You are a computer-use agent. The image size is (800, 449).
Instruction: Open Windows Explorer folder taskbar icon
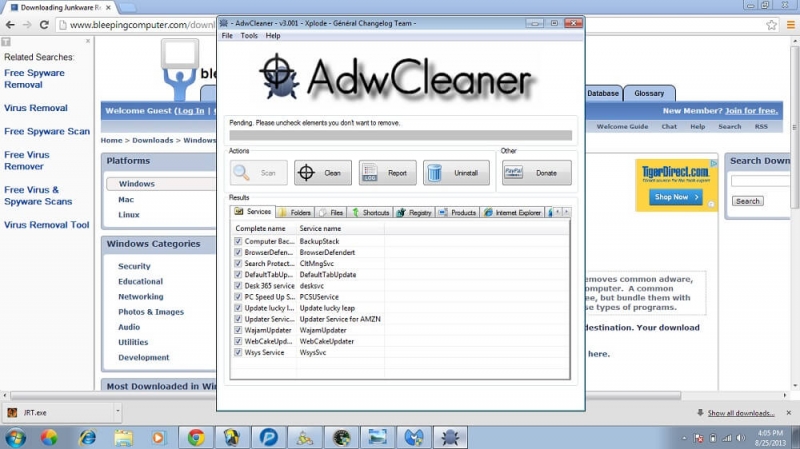click(123, 437)
